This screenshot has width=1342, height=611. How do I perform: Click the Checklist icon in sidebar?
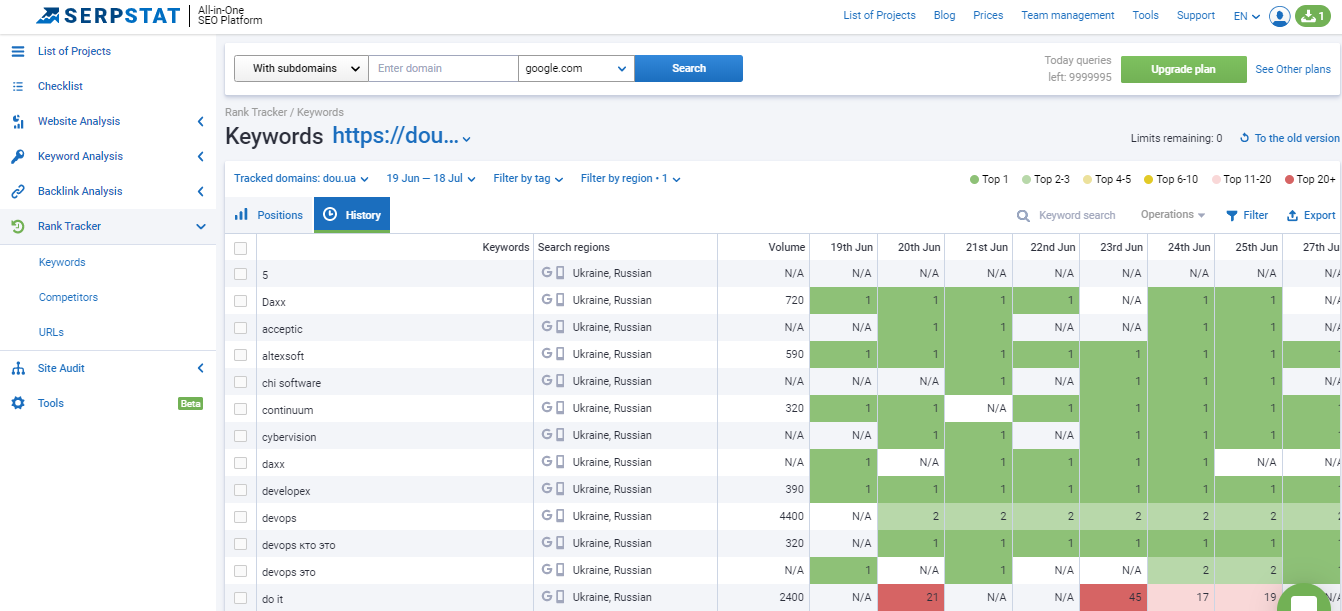pyautogui.click(x=18, y=86)
